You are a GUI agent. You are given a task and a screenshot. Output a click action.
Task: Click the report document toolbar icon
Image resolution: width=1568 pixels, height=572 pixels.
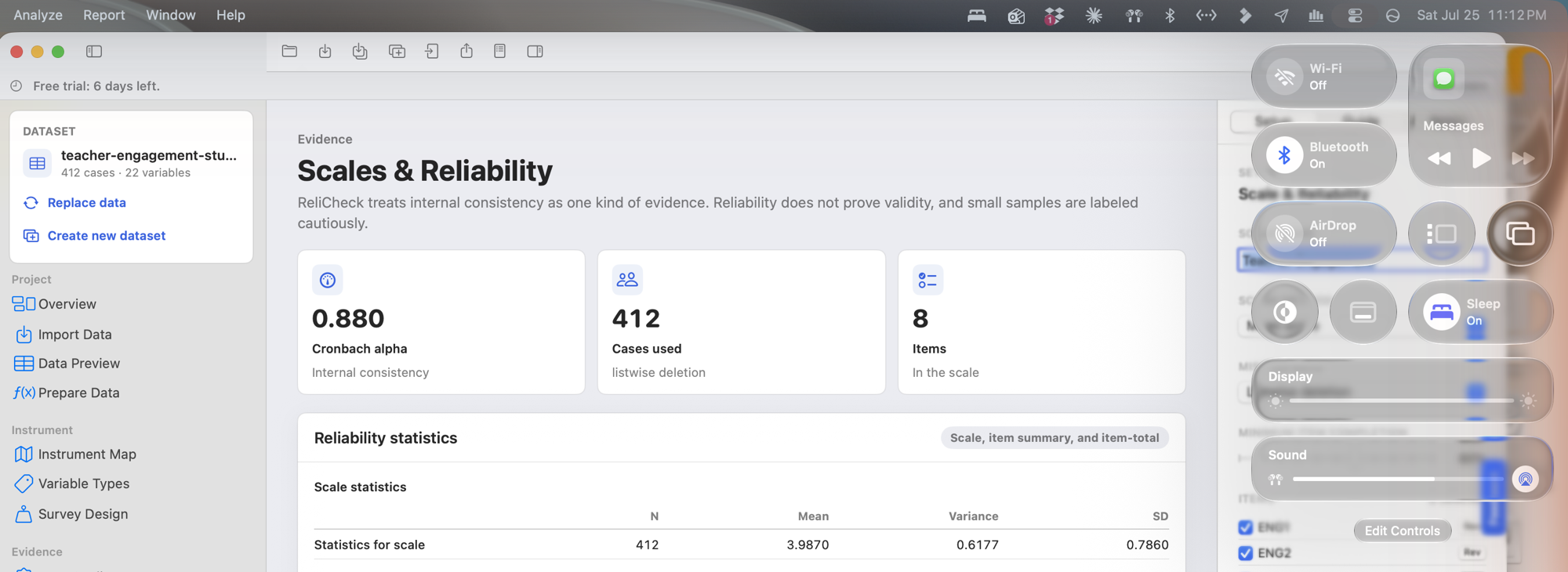tap(499, 51)
